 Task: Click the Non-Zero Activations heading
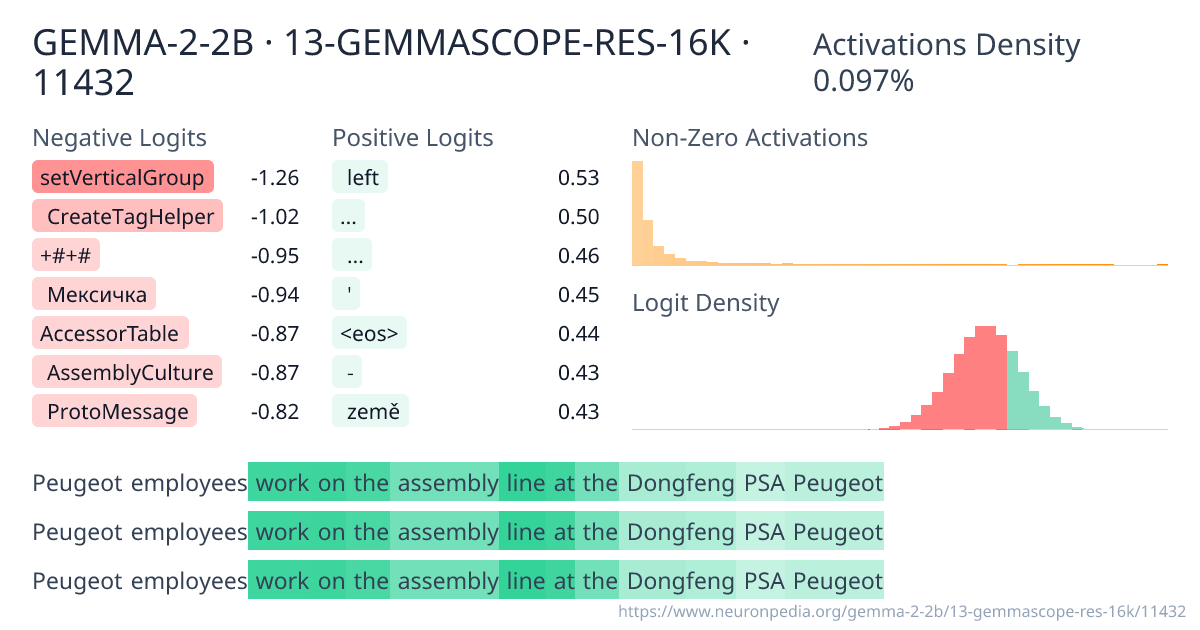(750, 138)
